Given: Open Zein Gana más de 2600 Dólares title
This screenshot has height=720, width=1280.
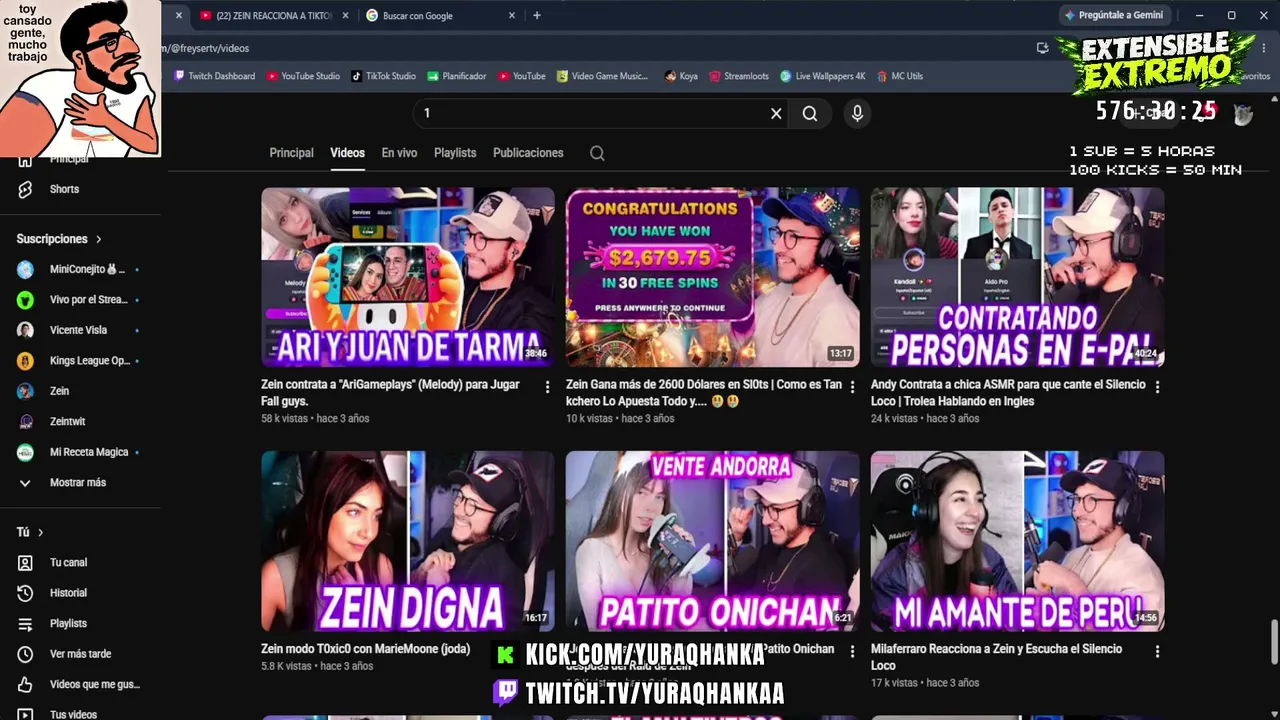Looking at the screenshot, I should [x=704, y=392].
